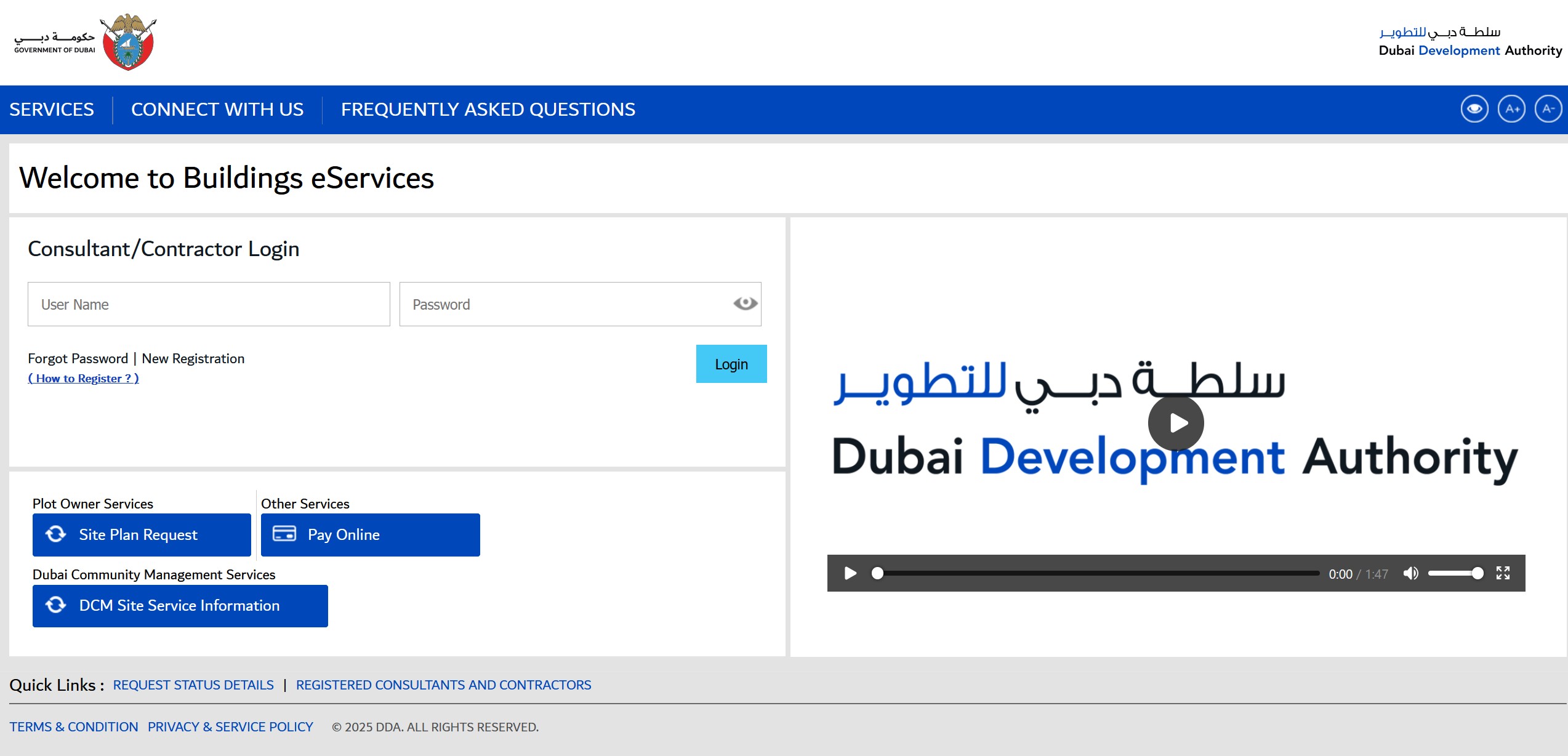Open FREQUENTLY ASKED QUESTIONS menu item
Screen dimensions: 1568x756
pos(488,110)
